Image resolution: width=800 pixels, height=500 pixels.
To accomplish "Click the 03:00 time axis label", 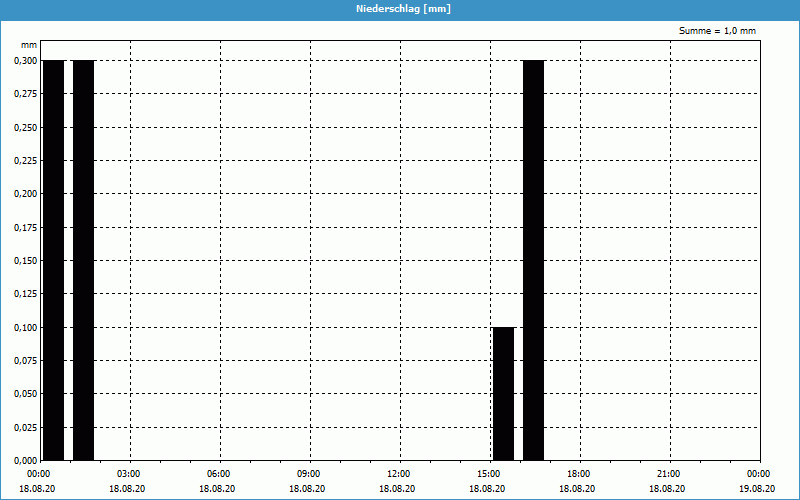I will 128,474.
